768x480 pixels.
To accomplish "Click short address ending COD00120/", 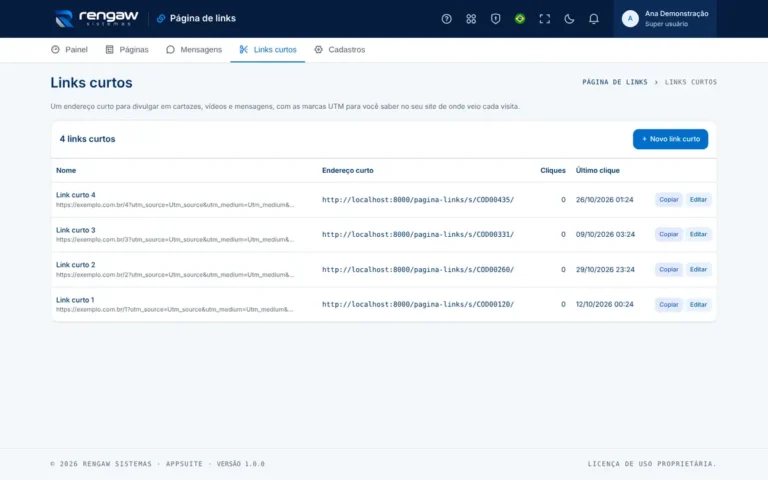I will pos(418,304).
